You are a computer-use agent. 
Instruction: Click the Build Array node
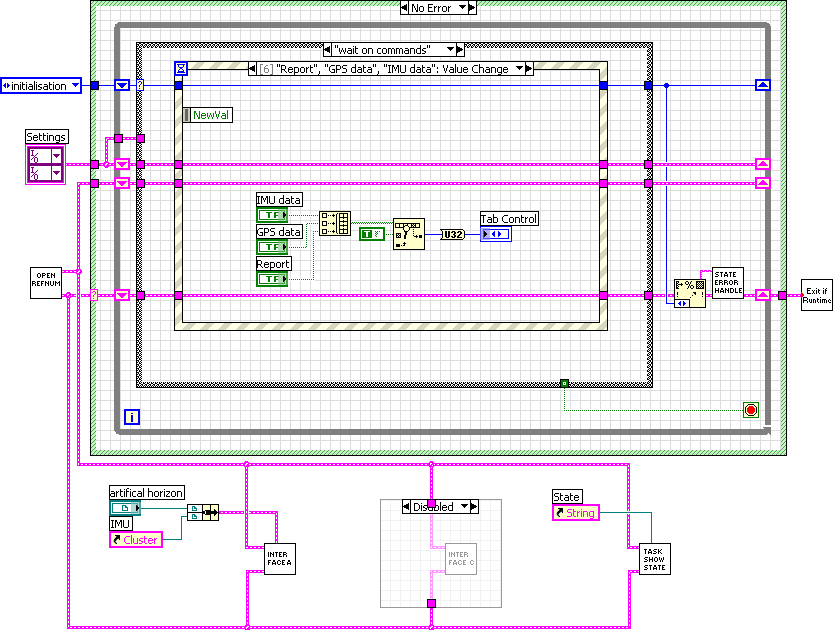tap(335, 223)
